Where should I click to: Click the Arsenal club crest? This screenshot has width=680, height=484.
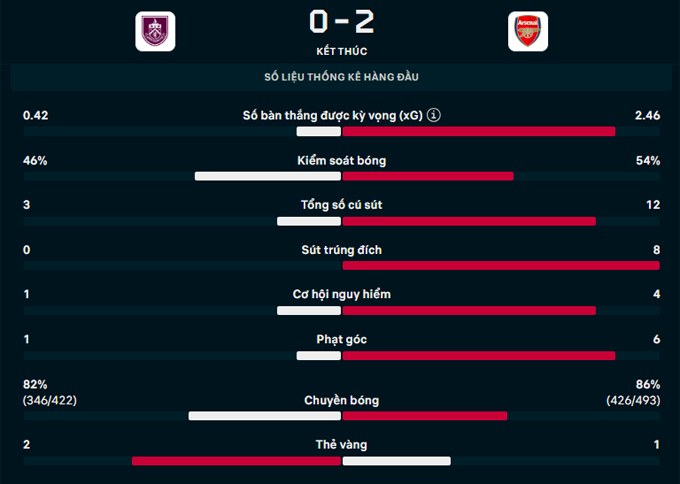pos(527,31)
